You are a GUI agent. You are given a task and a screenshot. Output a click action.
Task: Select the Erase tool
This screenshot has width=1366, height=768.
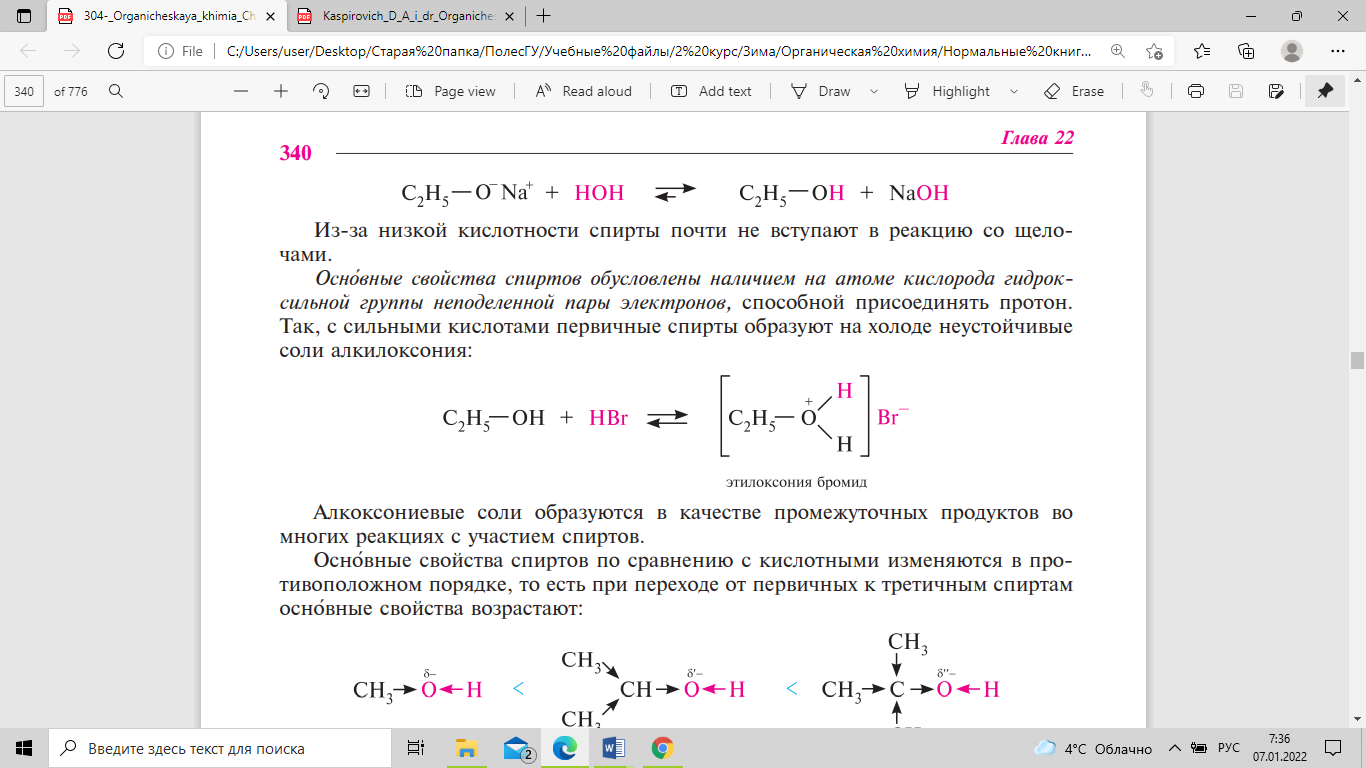point(1074,91)
